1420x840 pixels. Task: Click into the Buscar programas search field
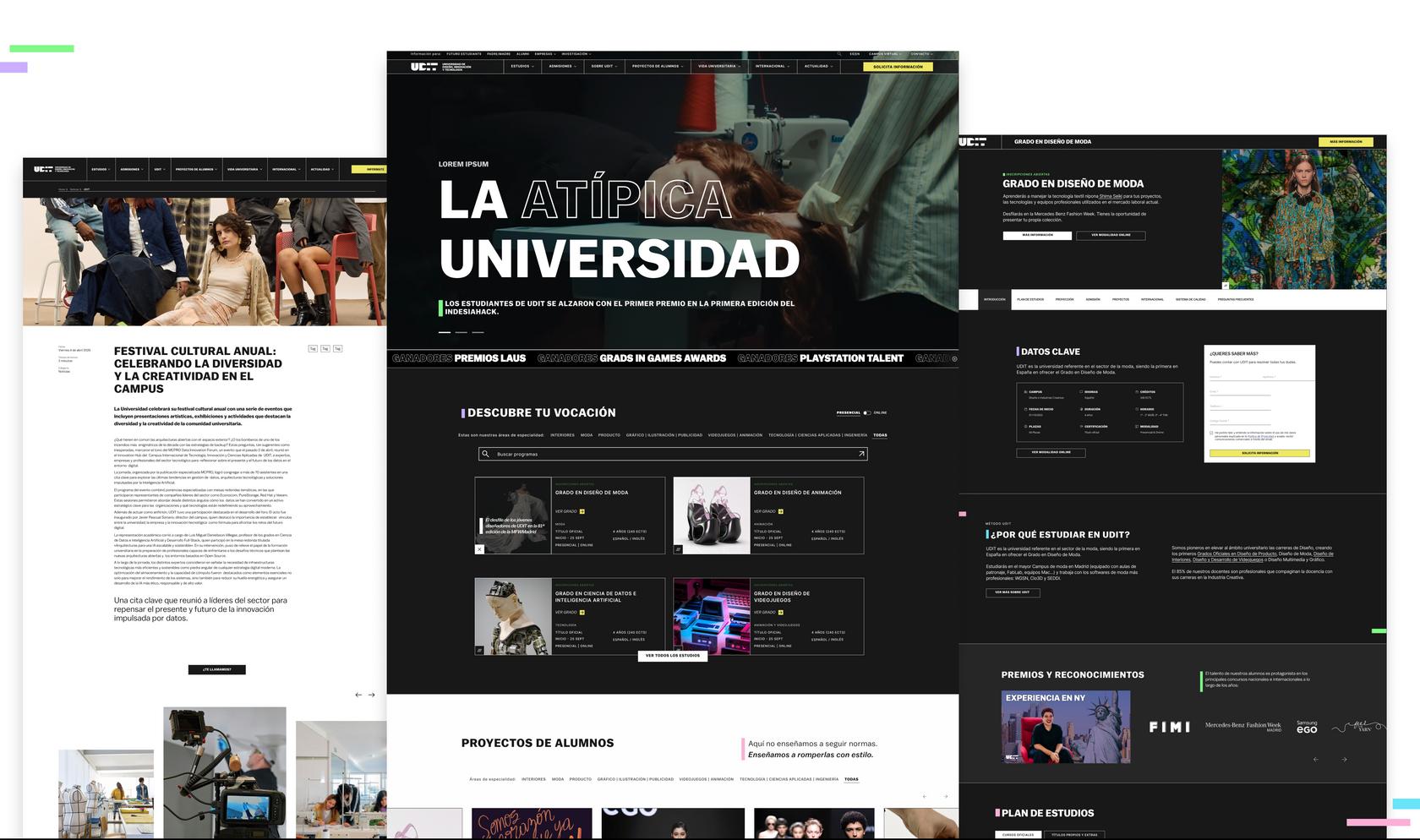click(668, 454)
